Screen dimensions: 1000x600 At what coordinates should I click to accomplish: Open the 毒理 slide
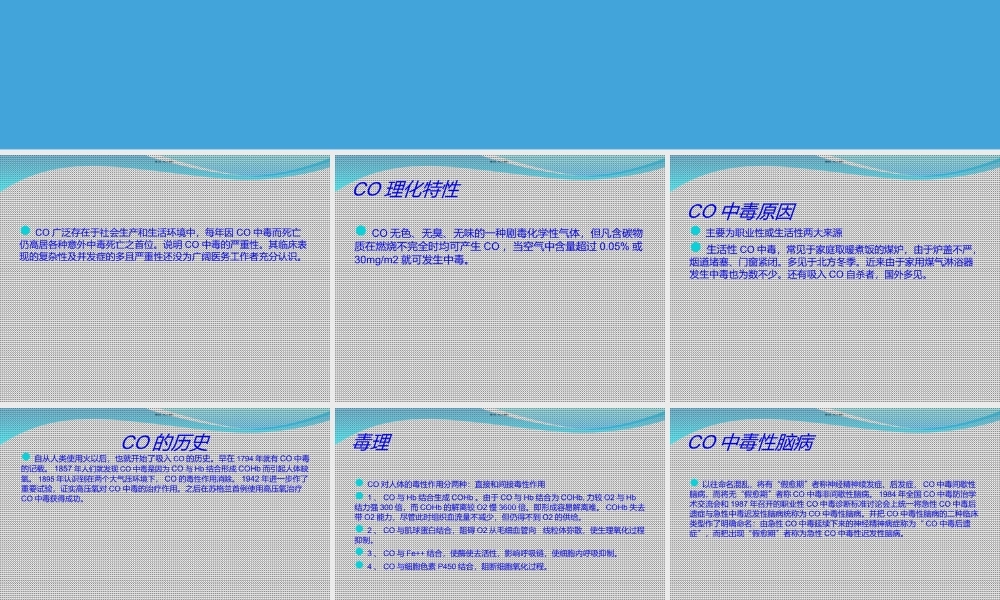(x=499, y=504)
